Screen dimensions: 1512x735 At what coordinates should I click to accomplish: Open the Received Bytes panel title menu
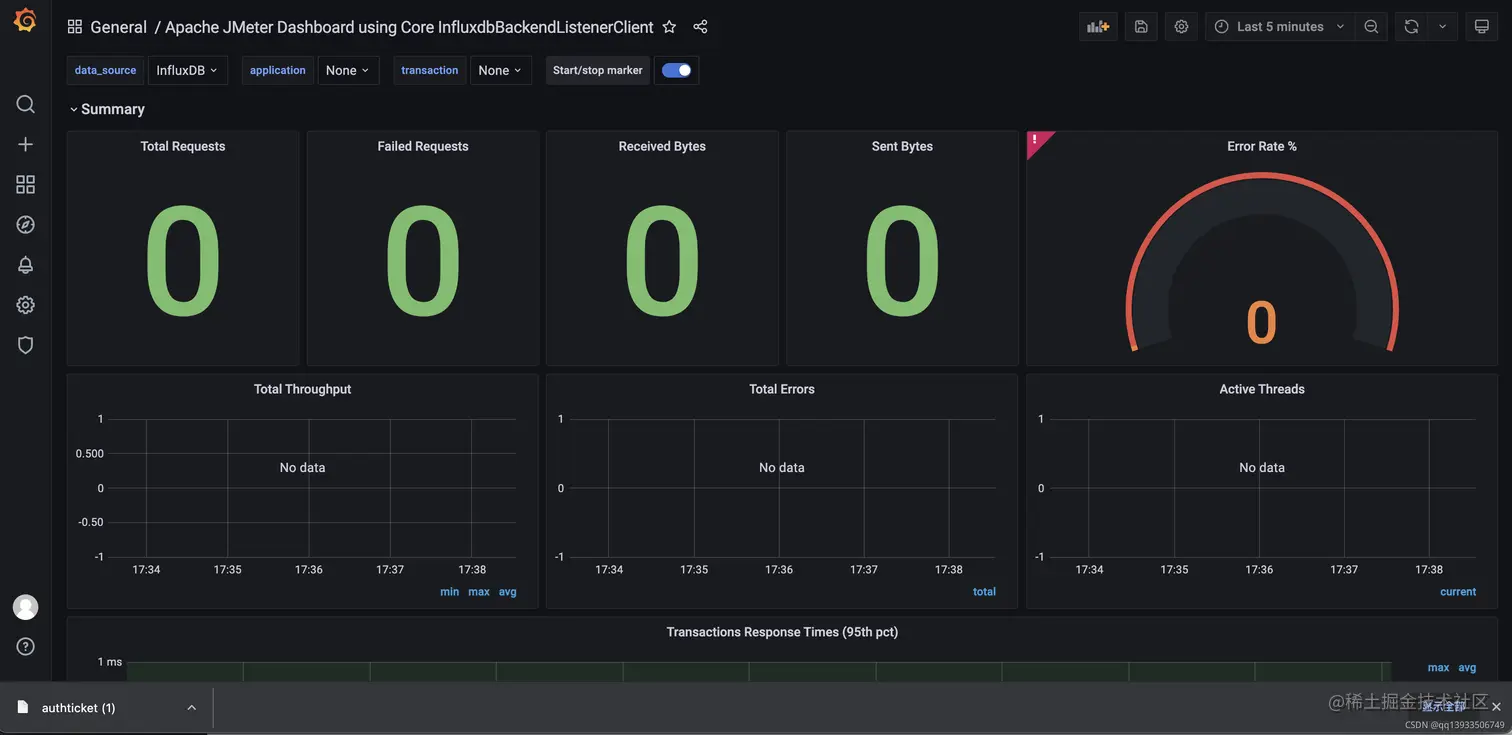point(662,146)
